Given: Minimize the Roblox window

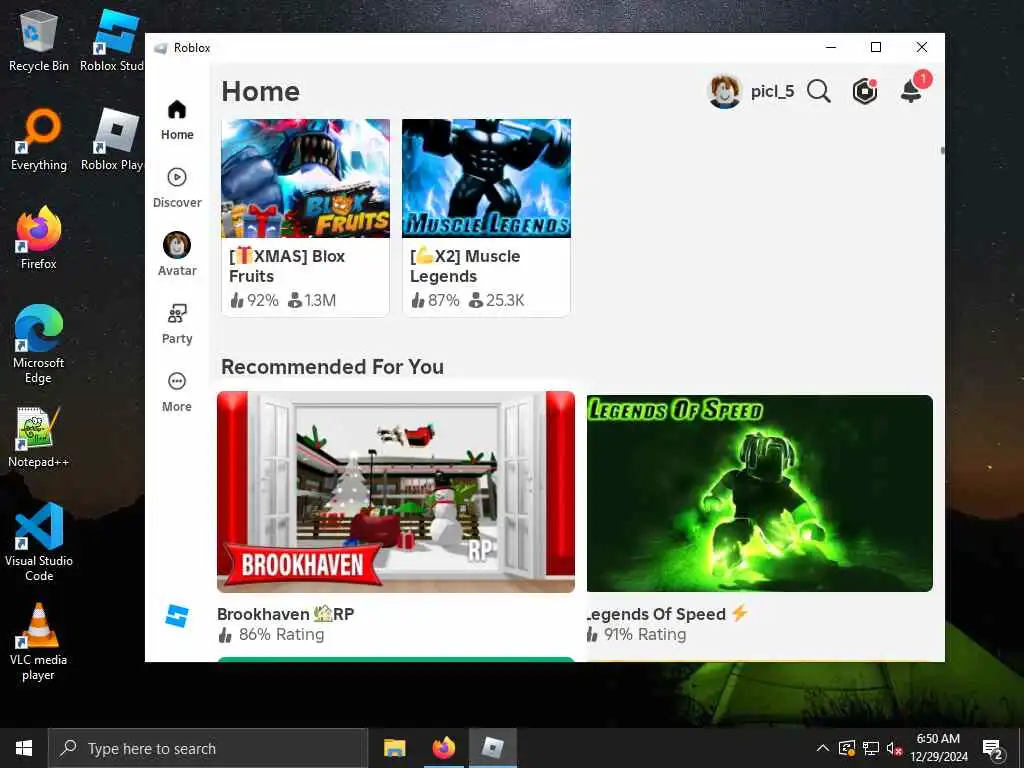Looking at the screenshot, I should click(x=831, y=47).
